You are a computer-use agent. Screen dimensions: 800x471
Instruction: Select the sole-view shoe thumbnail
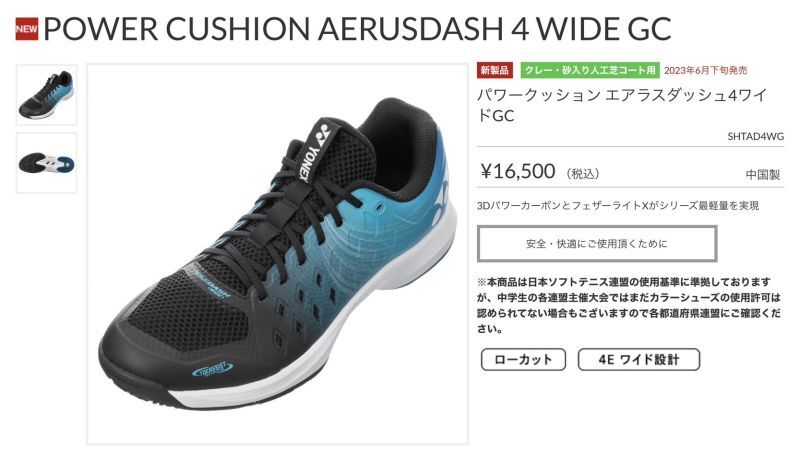coord(46,163)
